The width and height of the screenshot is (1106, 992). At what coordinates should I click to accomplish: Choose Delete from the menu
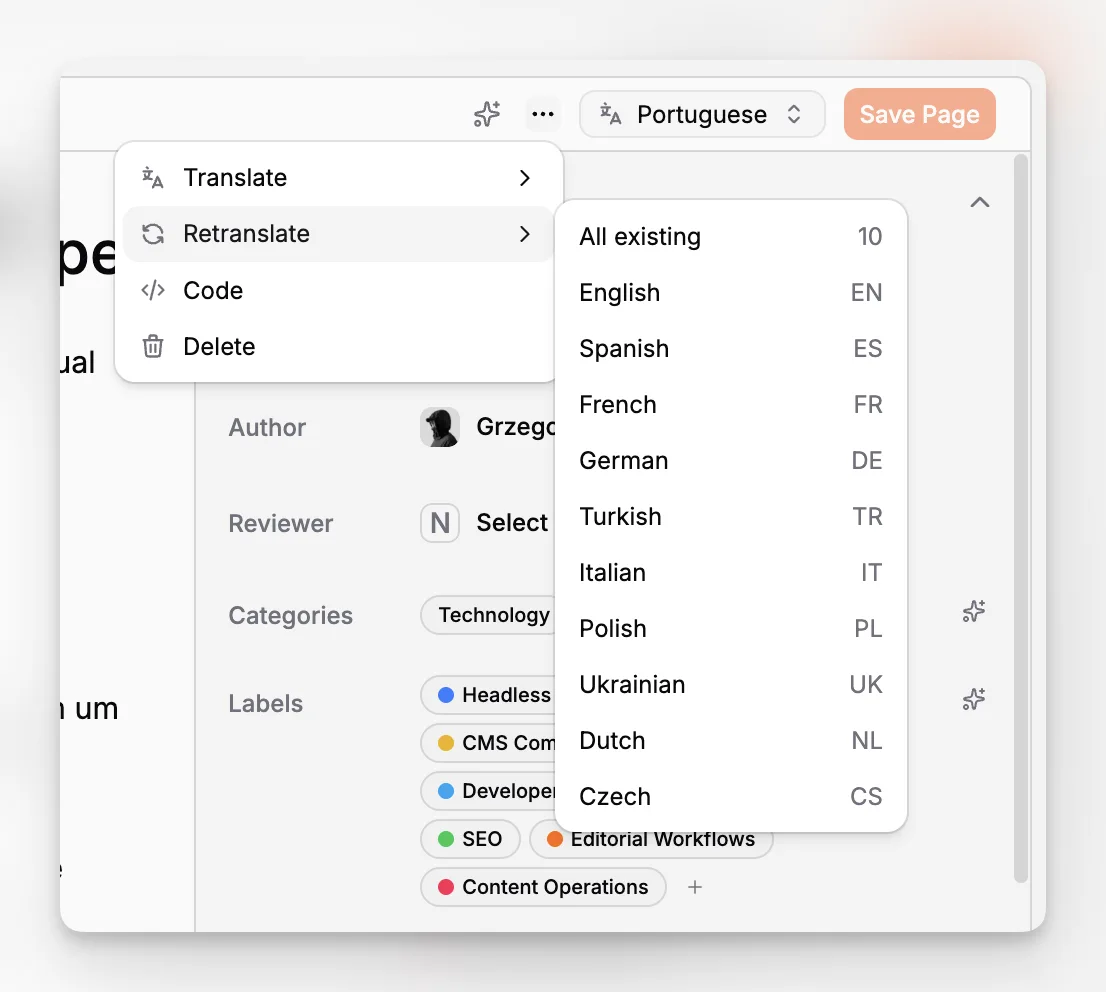coord(338,346)
